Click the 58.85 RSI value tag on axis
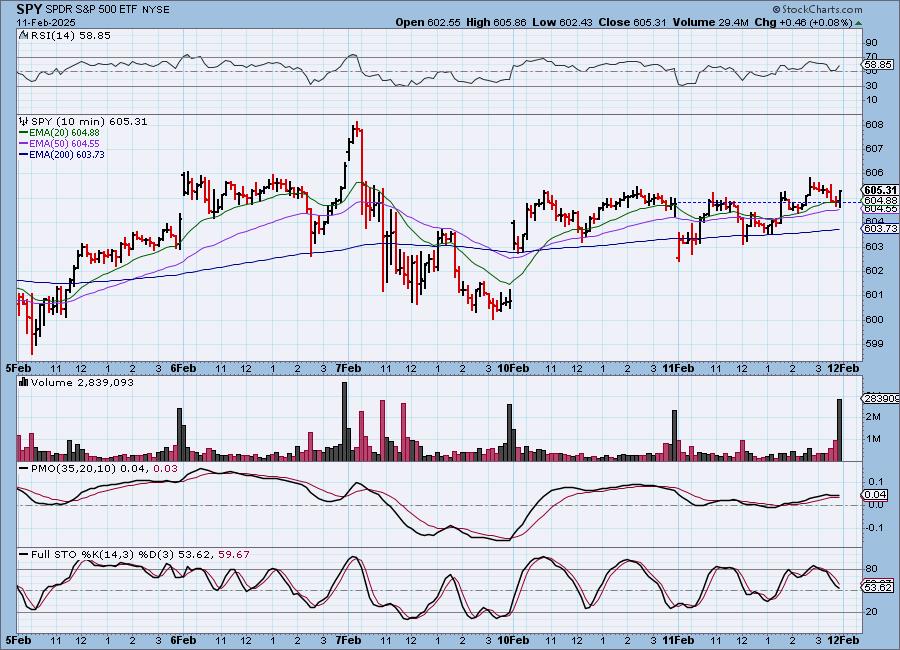Screen dimensions: 900x650 tap(878, 65)
